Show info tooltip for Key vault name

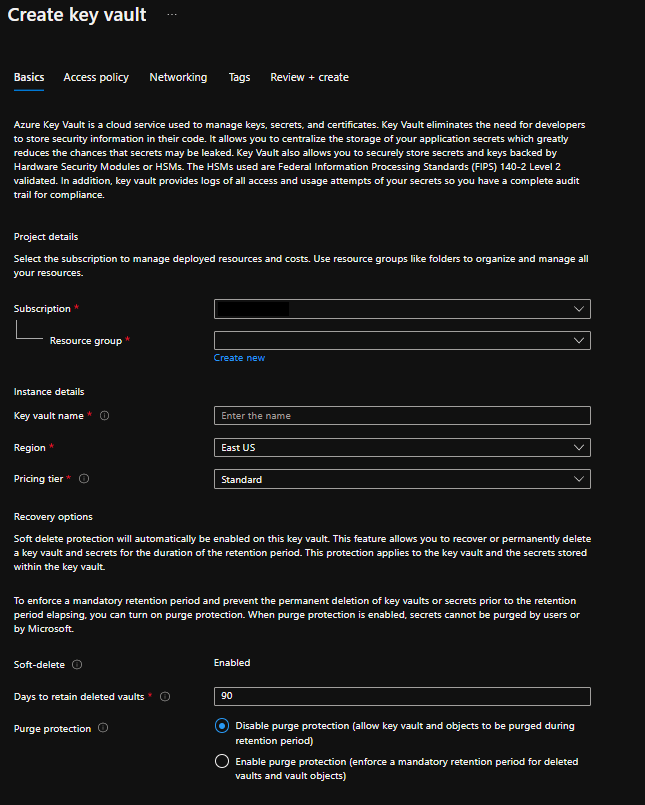click(x=104, y=415)
